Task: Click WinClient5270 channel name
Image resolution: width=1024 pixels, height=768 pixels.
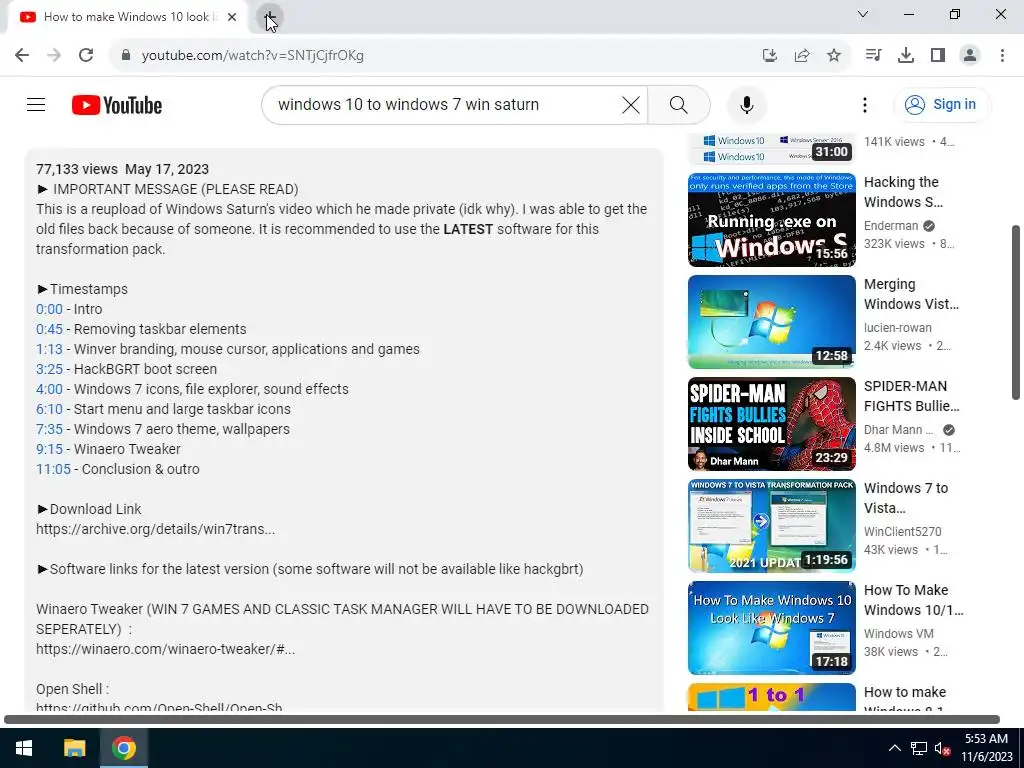Action: 903,532
